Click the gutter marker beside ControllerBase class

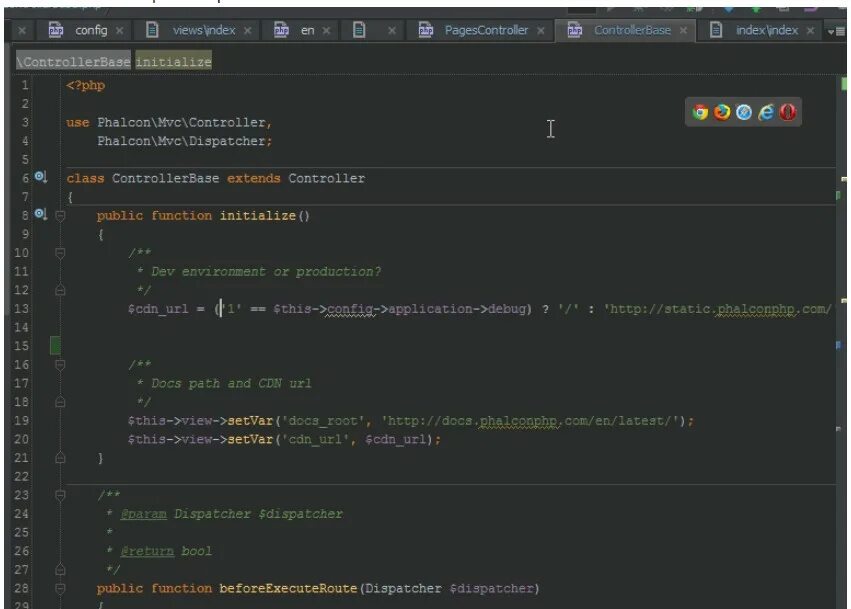(38, 177)
